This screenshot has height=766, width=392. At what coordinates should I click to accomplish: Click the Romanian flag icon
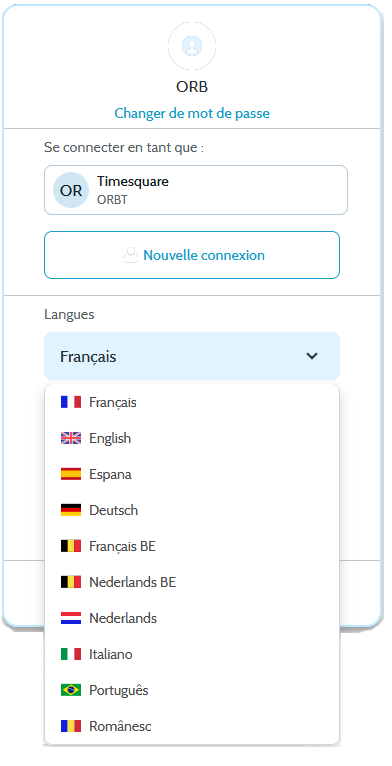click(x=71, y=726)
